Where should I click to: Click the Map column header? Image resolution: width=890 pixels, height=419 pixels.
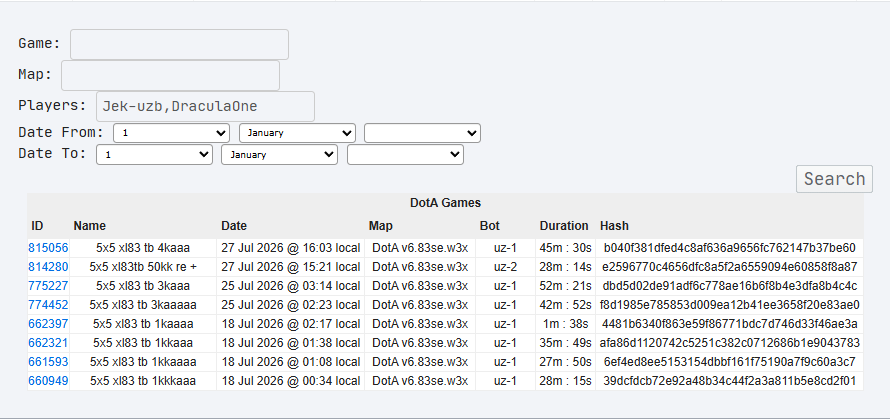[x=380, y=226]
